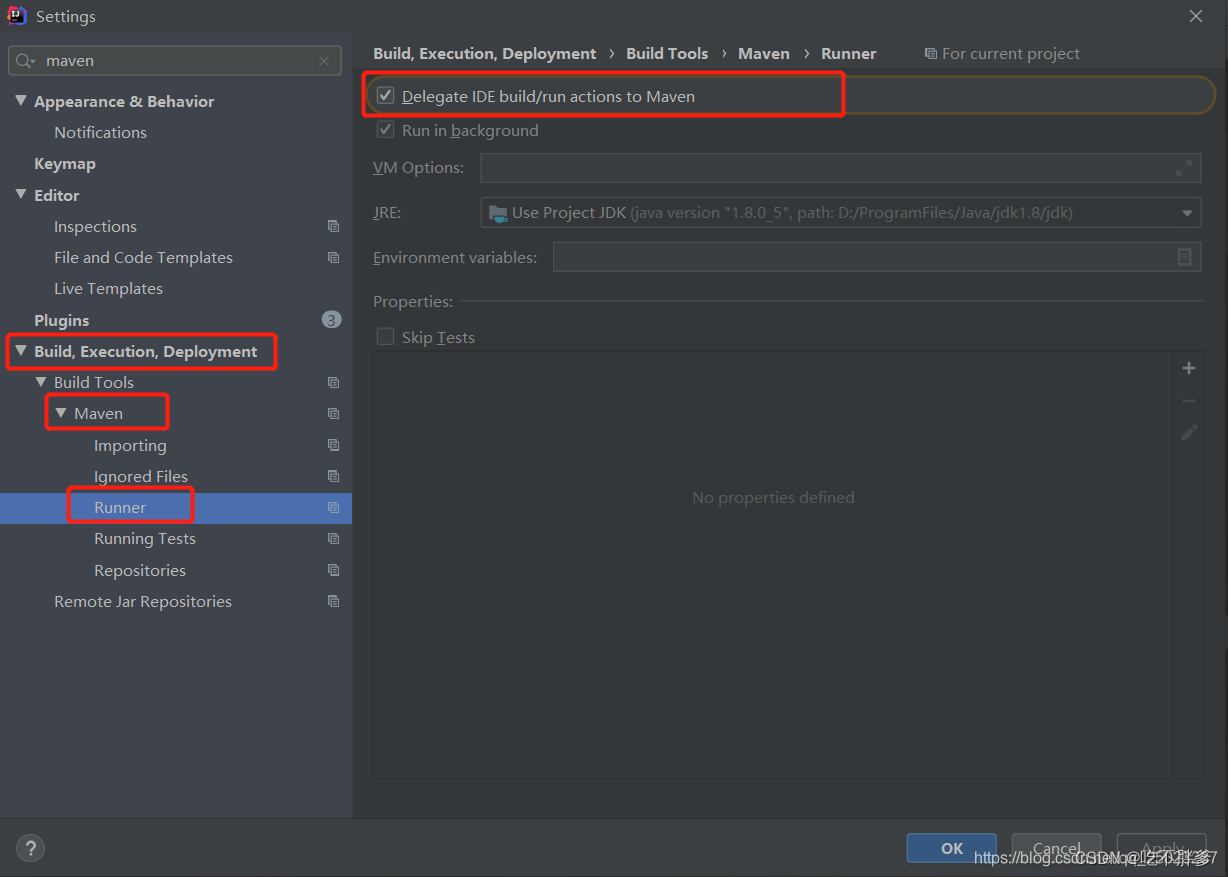Open environment variables editor icon
Image resolution: width=1228 pixels, height=877 pixels.
point(1184,257)
